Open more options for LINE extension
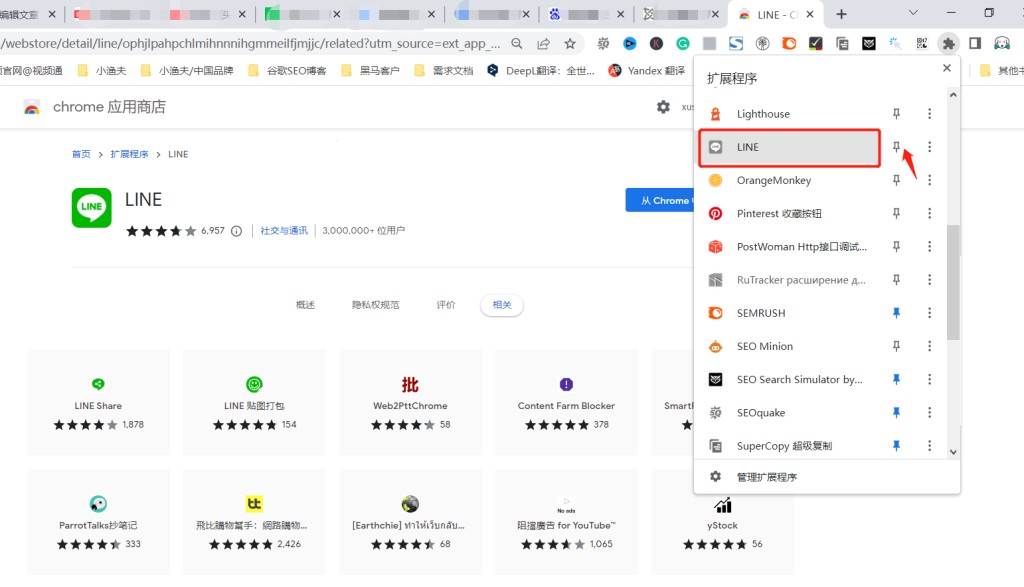The height and width of the screenshot is (587, 1024). [929, 147]
